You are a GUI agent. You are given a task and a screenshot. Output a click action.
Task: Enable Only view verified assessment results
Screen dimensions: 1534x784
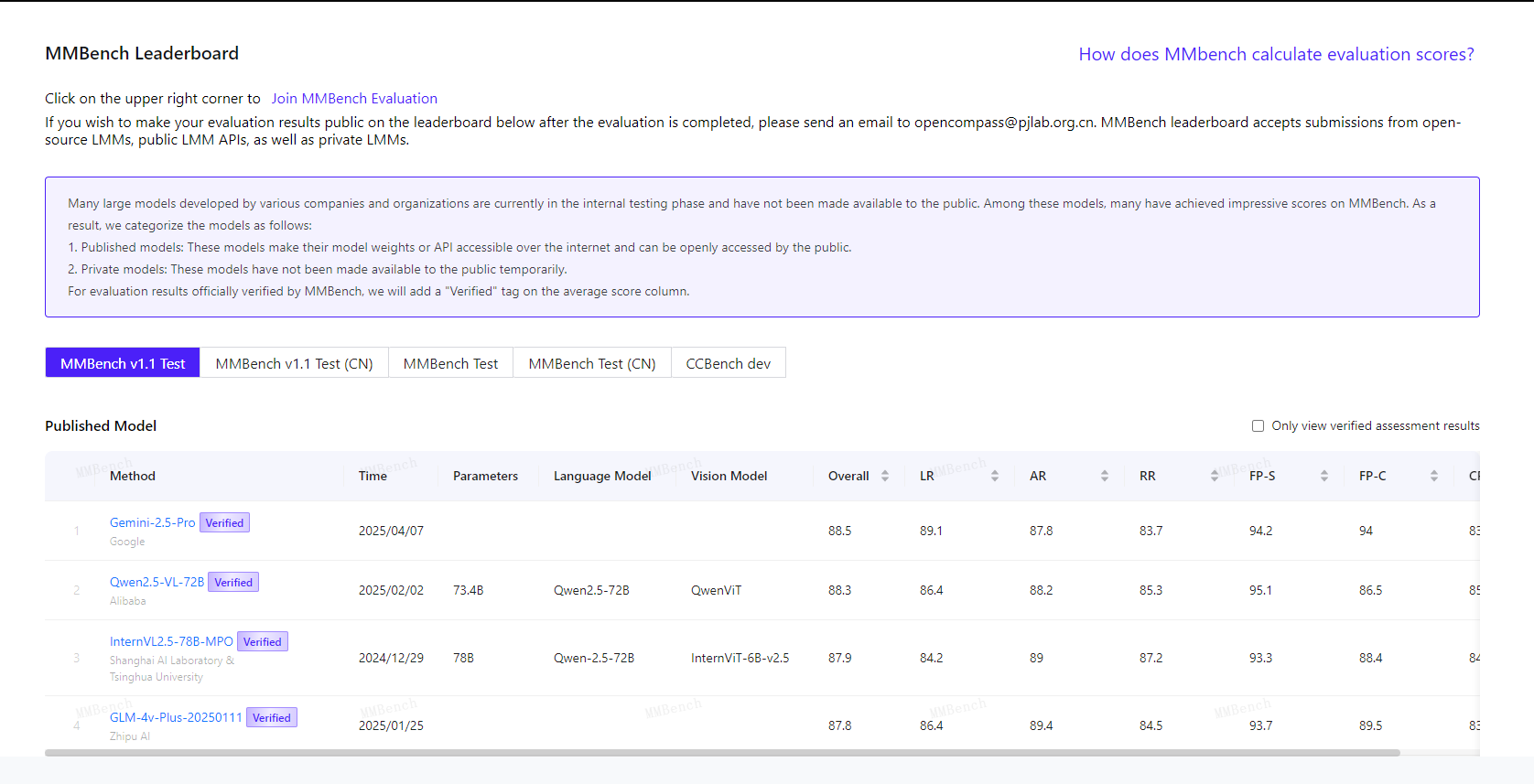click(x=1258, y=426)
